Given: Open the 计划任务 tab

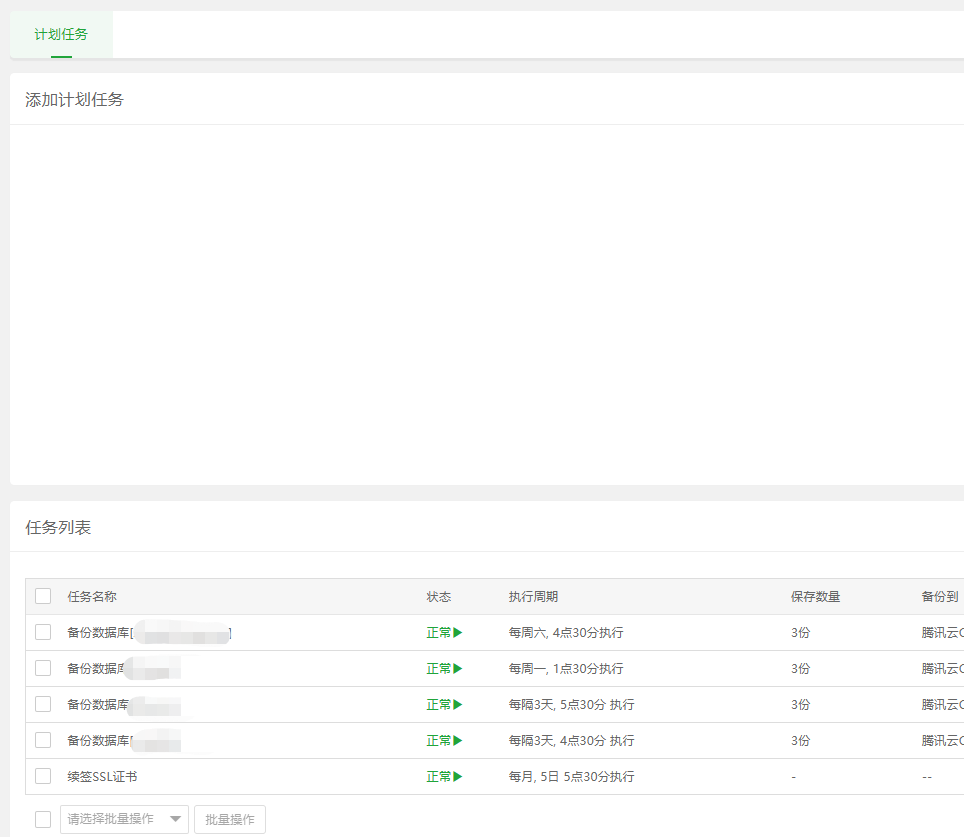Looking at the screenshot, I should (61, 34).
